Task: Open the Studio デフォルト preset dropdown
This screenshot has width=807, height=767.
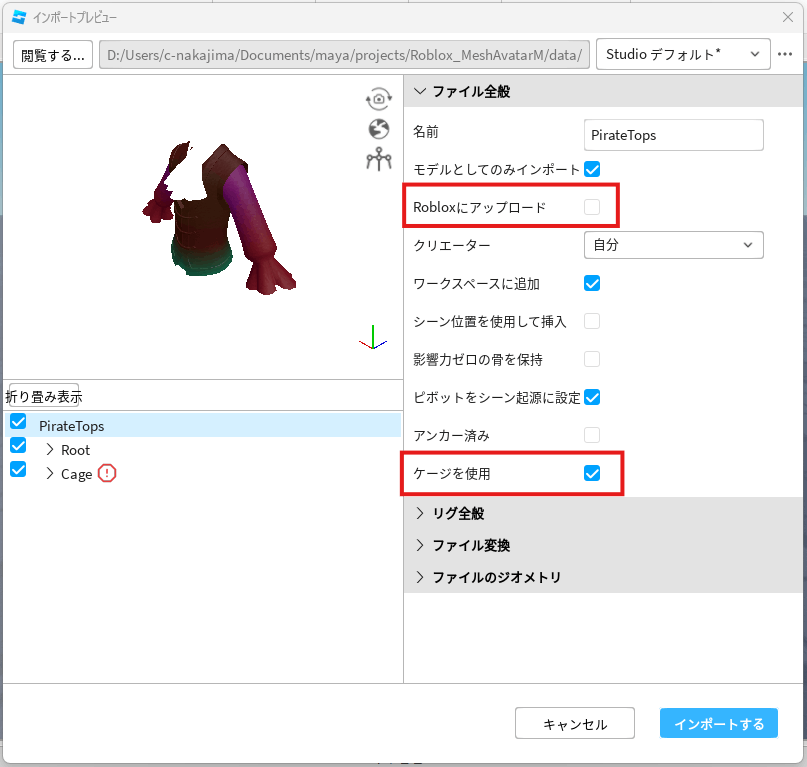Action: point(683,54)
